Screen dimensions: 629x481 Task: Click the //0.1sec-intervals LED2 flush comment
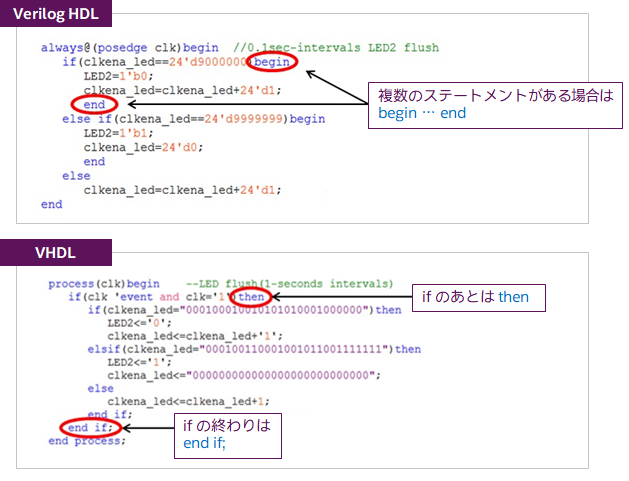335,48
